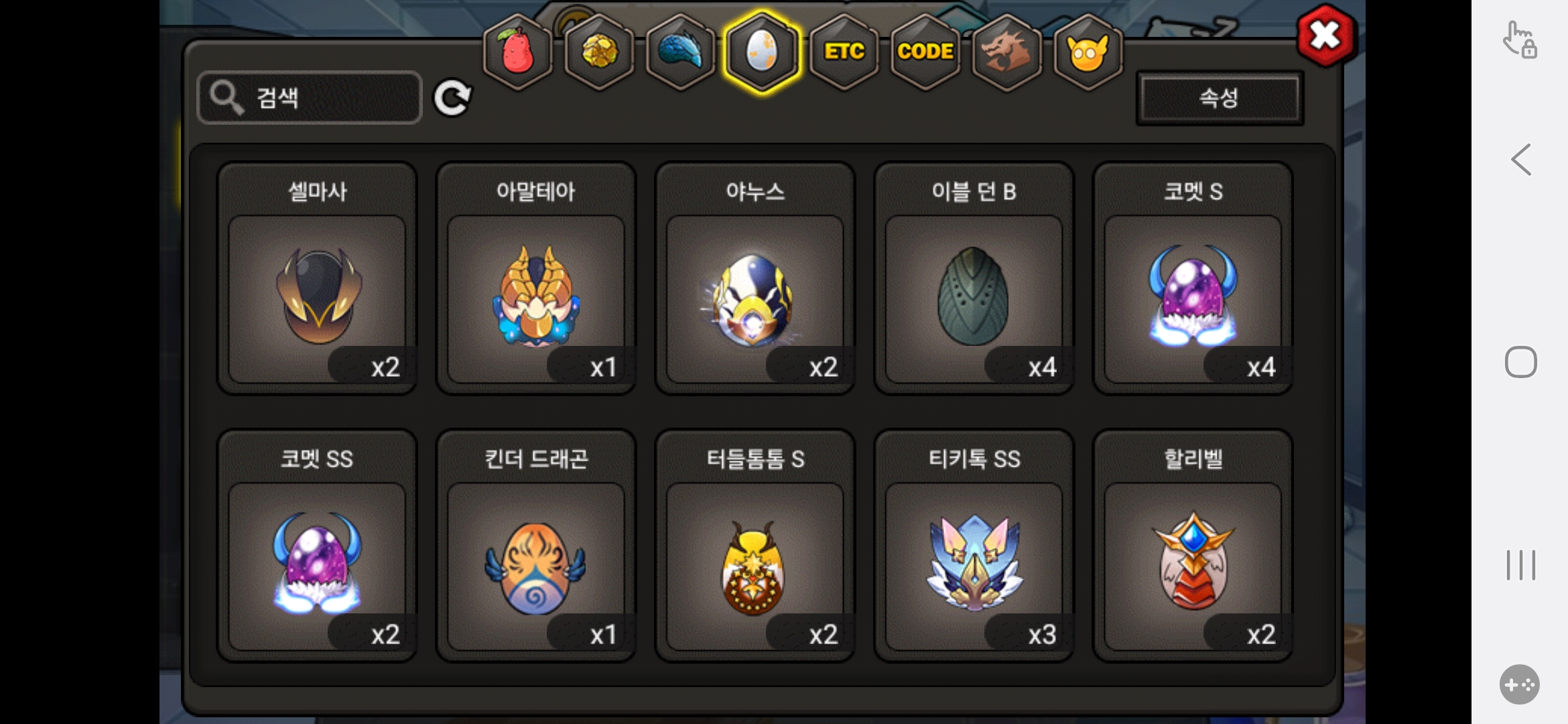This screenshot has width=1568, height=724.
Task: Select the 티키톡 SS egg item
Action: (974, 546)
